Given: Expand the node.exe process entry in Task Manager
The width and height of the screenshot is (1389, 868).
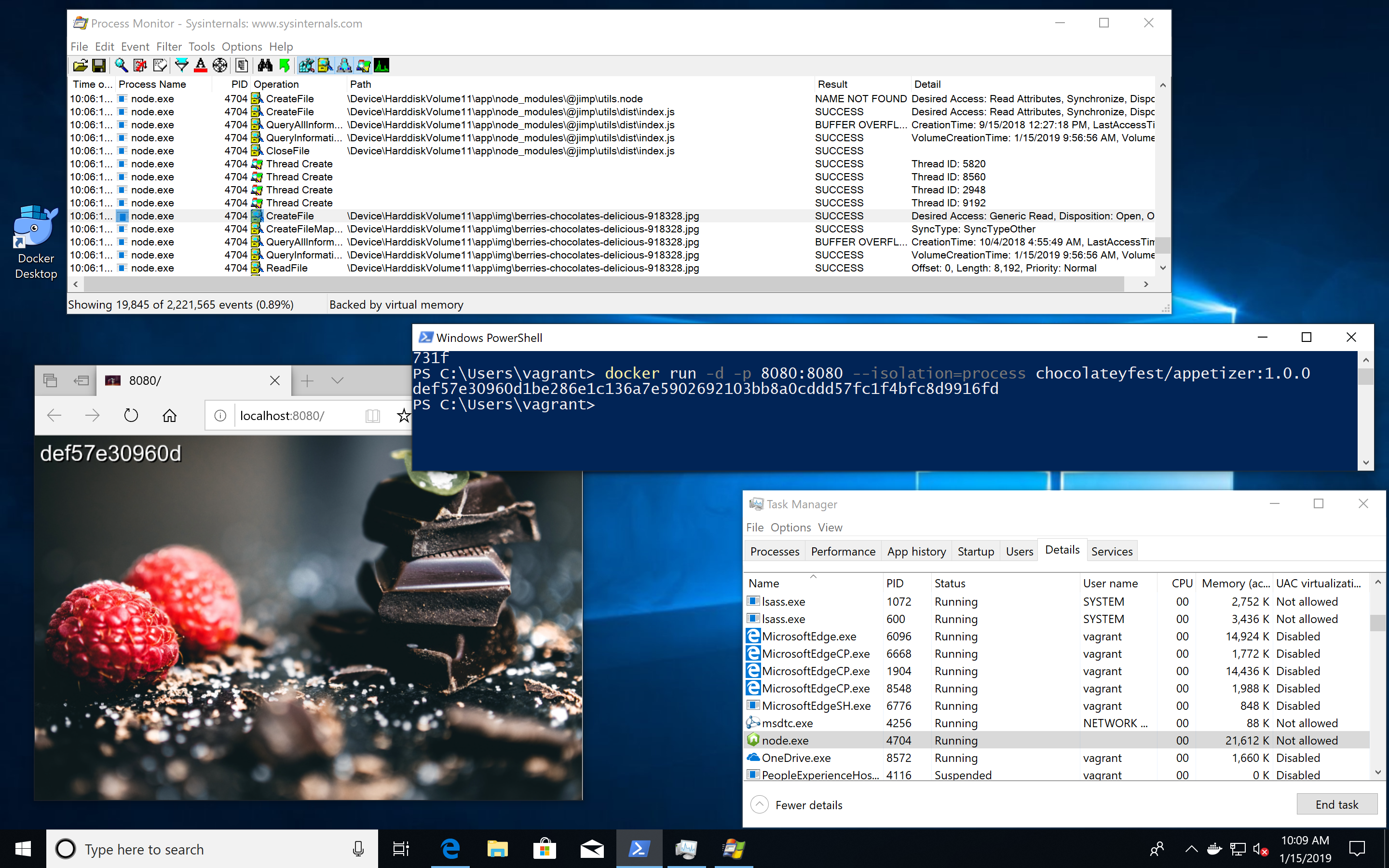Looking at the screenshot, I should pyautogui.click(x=785, y=740).
